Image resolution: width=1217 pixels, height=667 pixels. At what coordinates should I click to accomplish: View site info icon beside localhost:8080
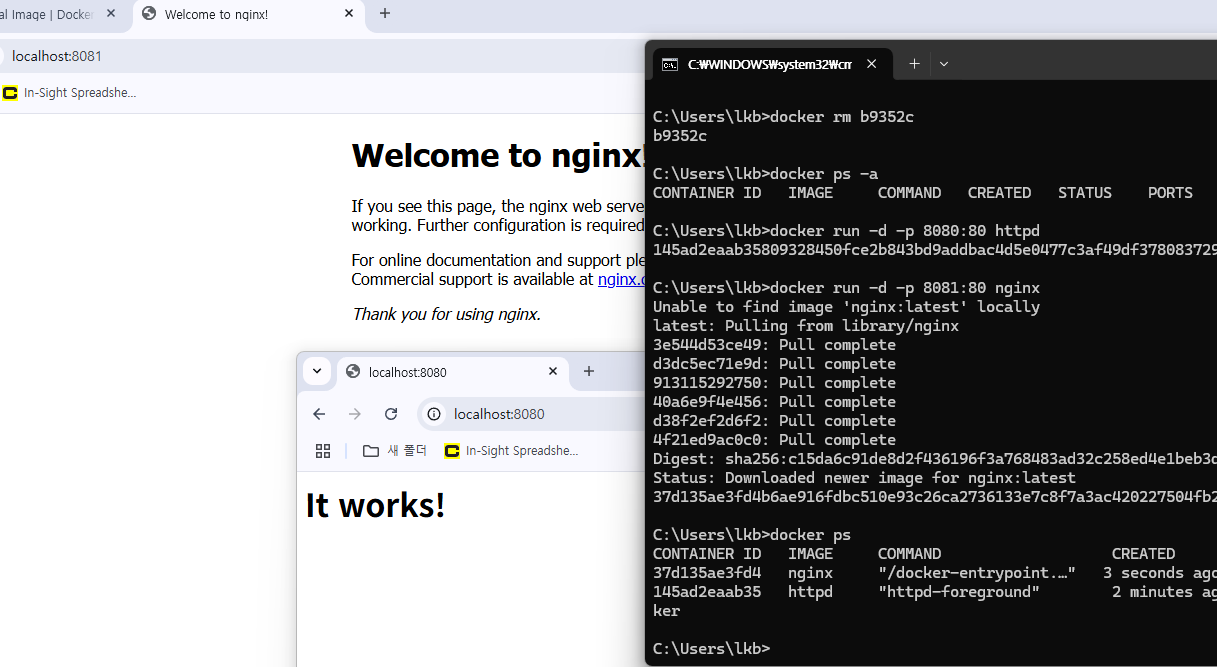[434, 414]
